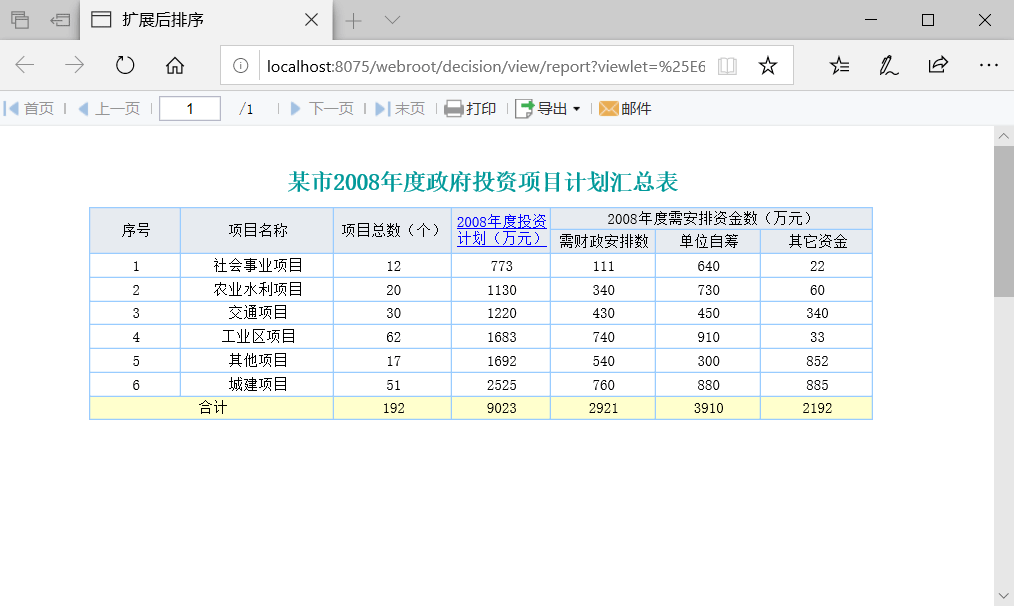Open reading view book icon
The image size is (1014, 606).
[x=728, y=66]
